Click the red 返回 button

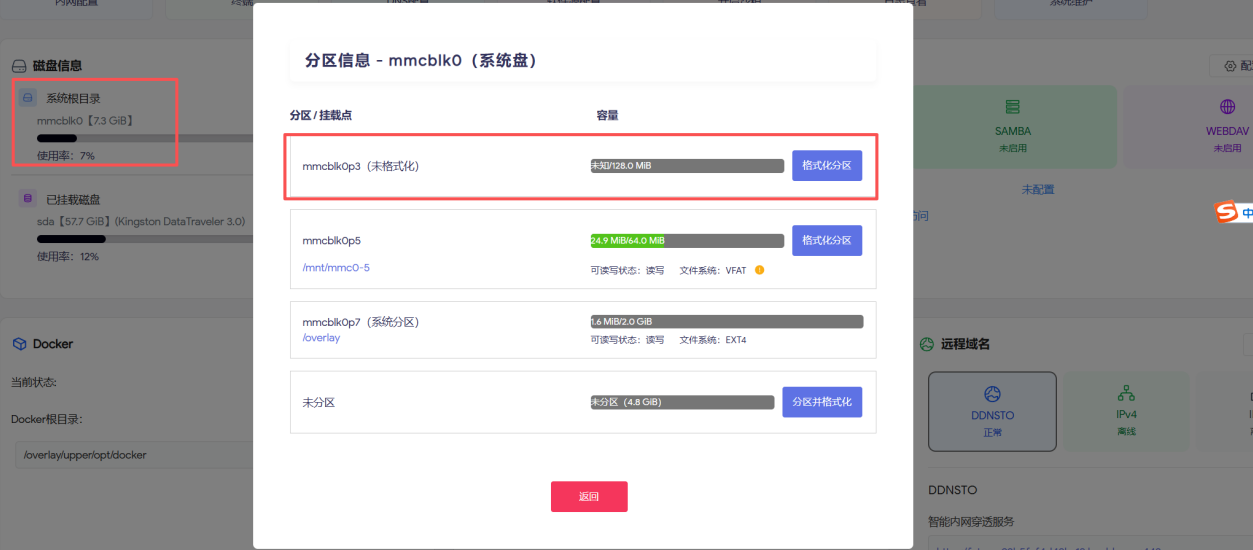(589, 496)
